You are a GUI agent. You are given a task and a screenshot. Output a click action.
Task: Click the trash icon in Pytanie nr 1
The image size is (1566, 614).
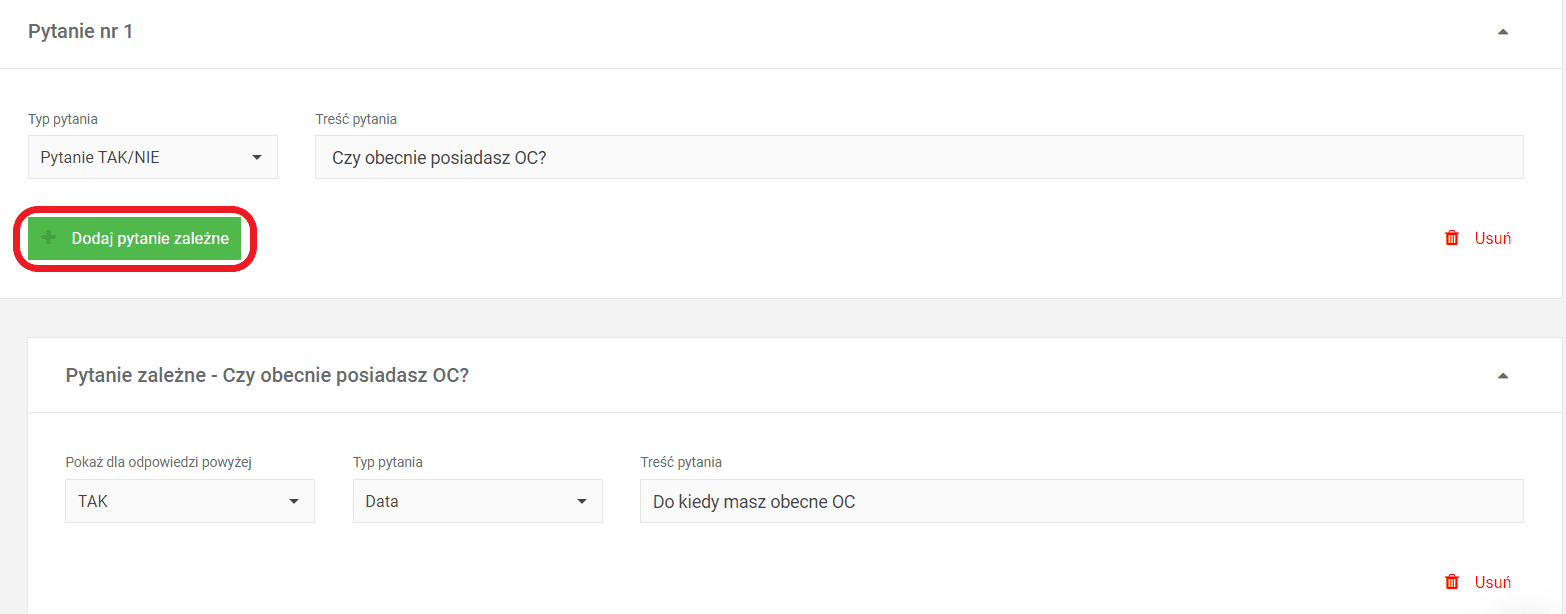point(1452,238)
